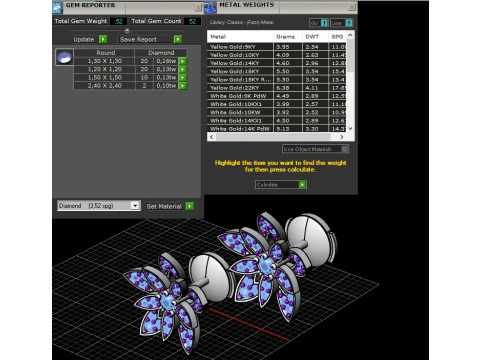Click the Diamond column header in Gem Reporter
The width and height of the screenshot is (480, 360).
pos(161,53)
